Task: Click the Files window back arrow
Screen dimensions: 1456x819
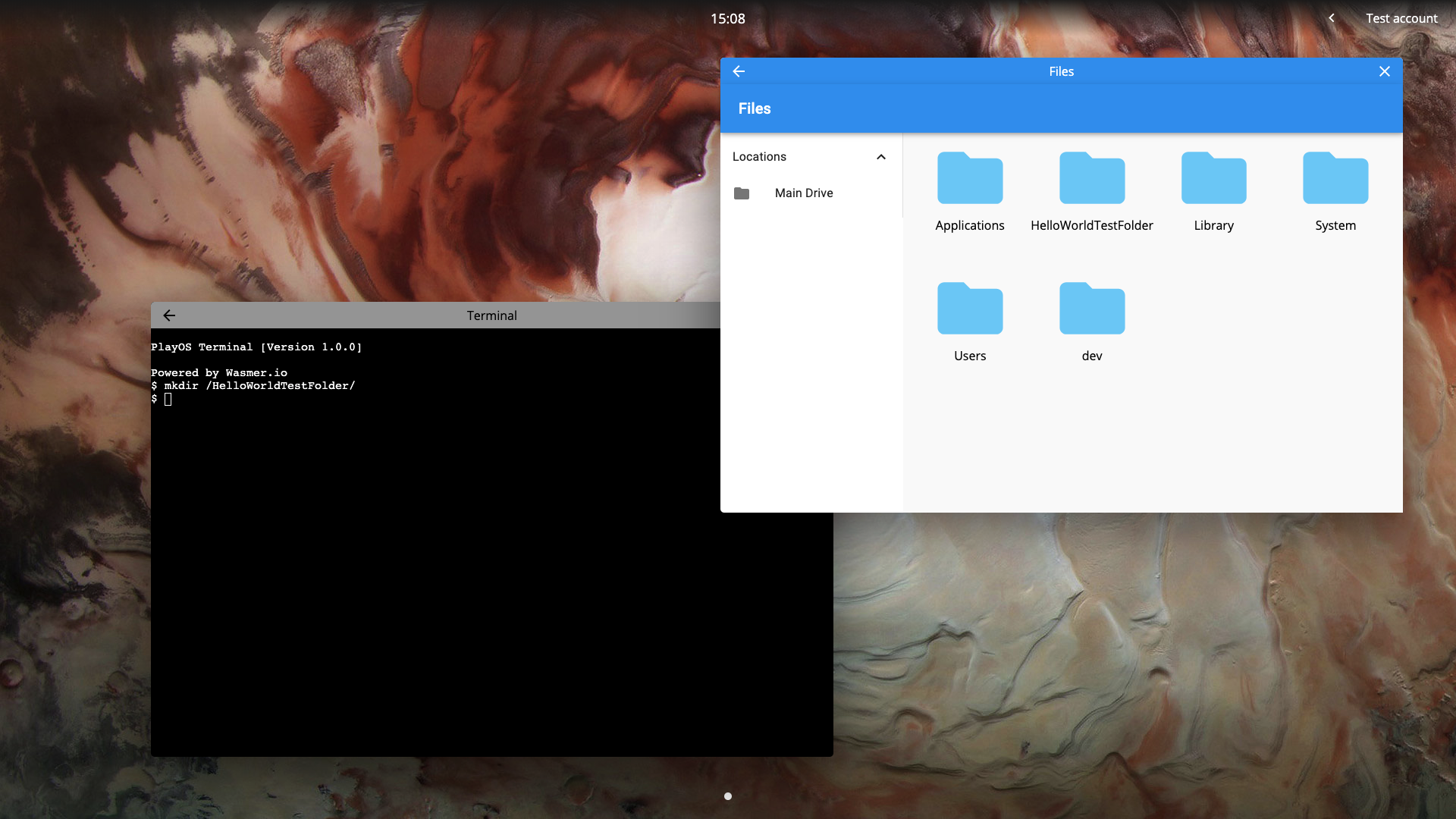Action: [739, 71]
